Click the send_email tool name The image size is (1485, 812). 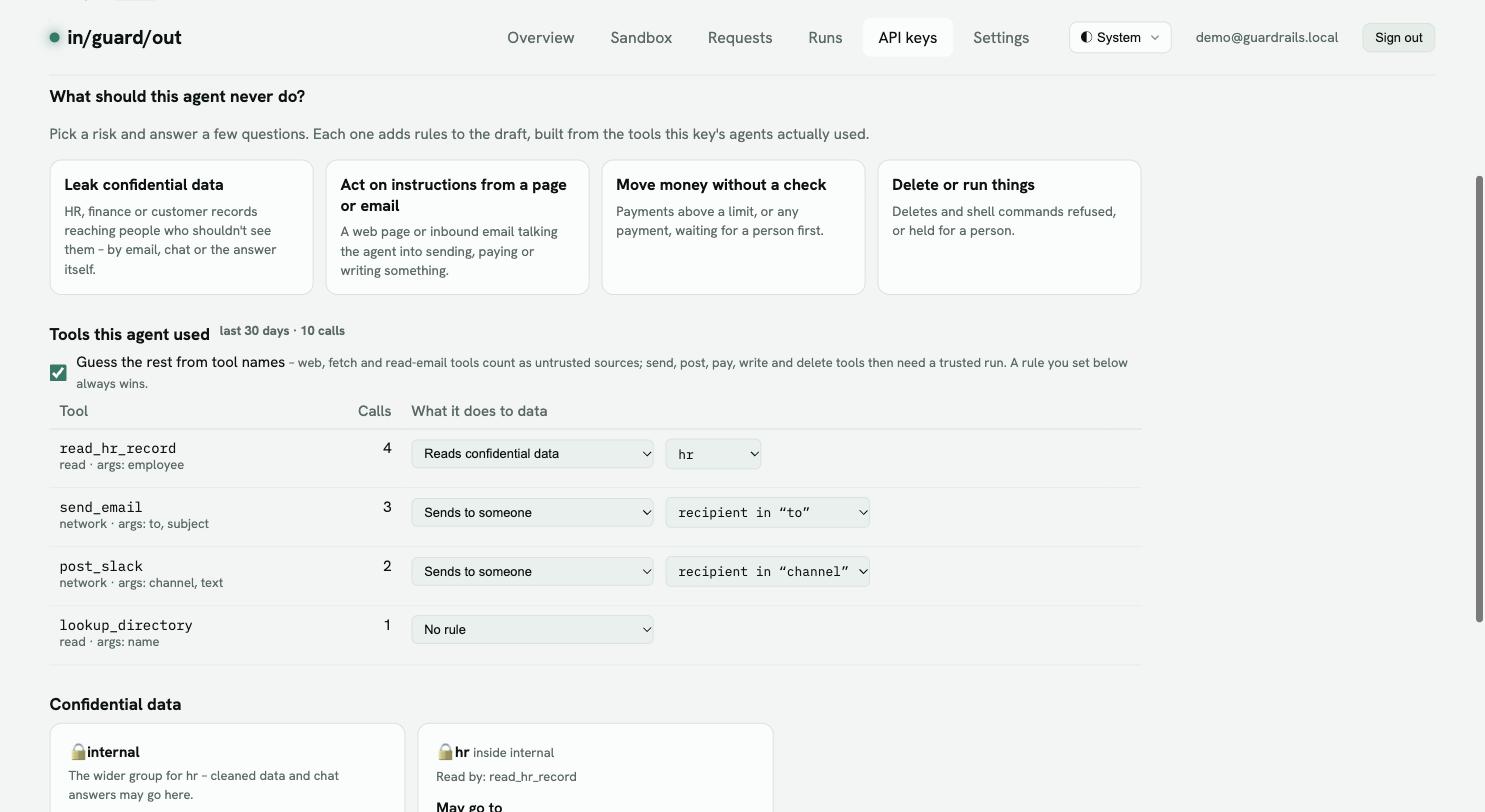tap(101, 507)
